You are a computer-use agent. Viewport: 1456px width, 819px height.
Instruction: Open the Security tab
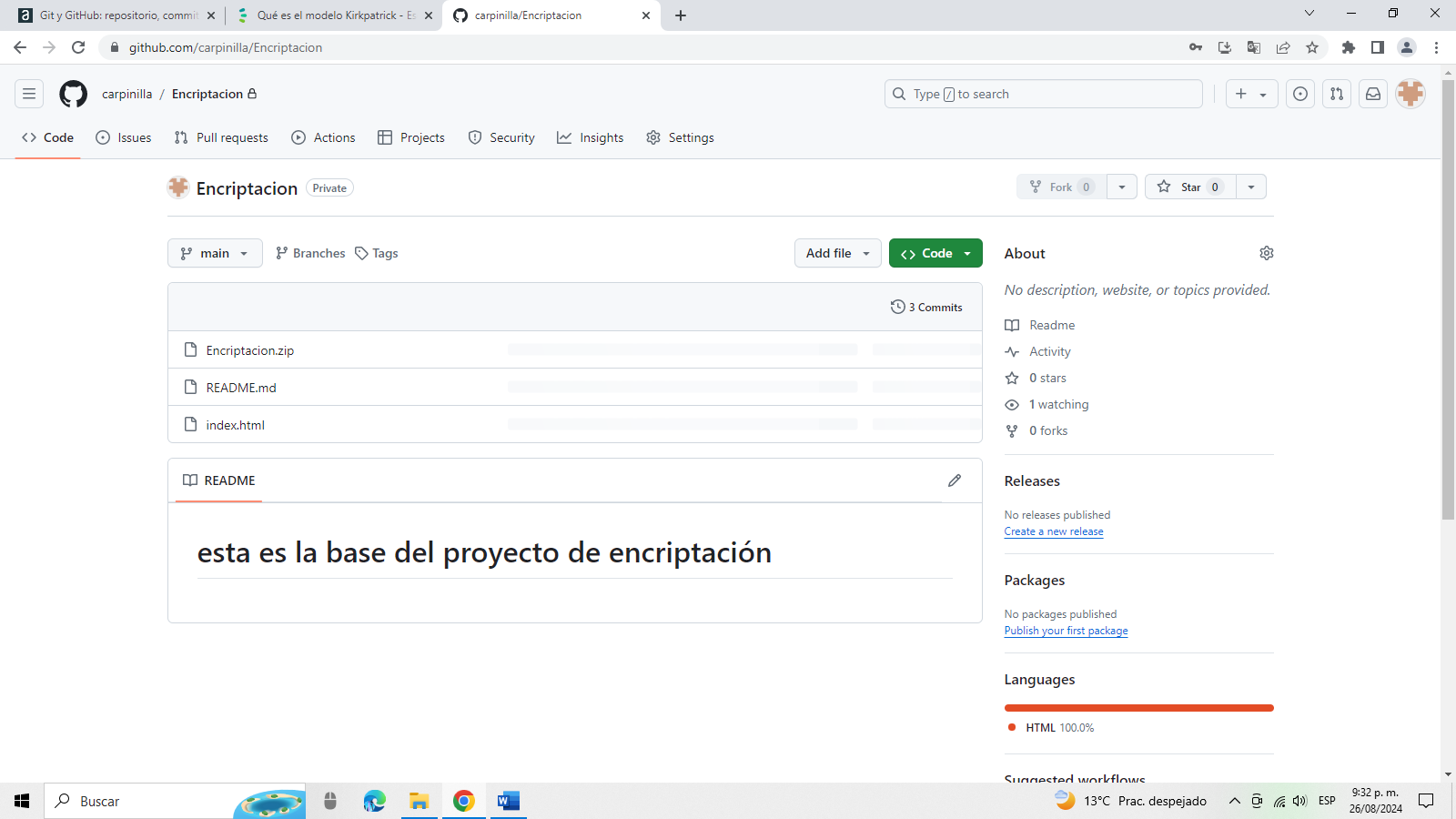point(501,137)
